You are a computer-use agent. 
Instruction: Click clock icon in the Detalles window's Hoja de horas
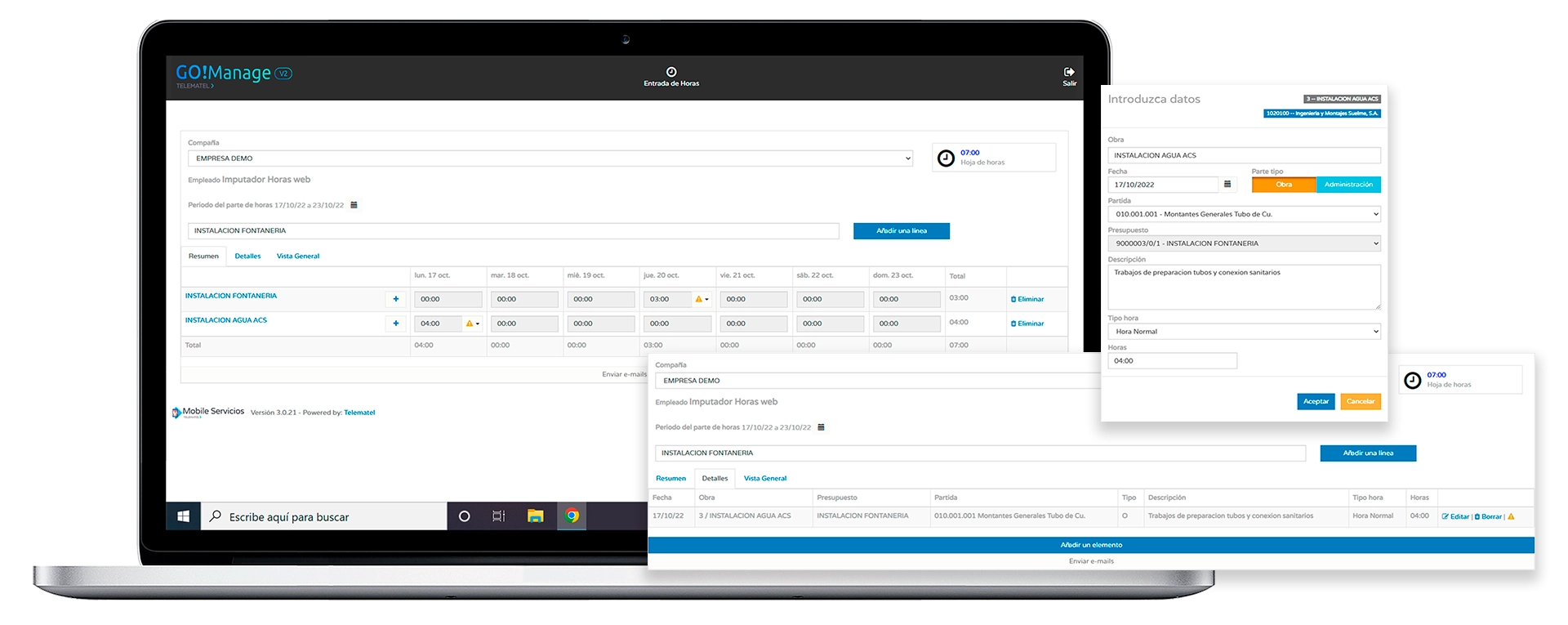[1412, 380]
